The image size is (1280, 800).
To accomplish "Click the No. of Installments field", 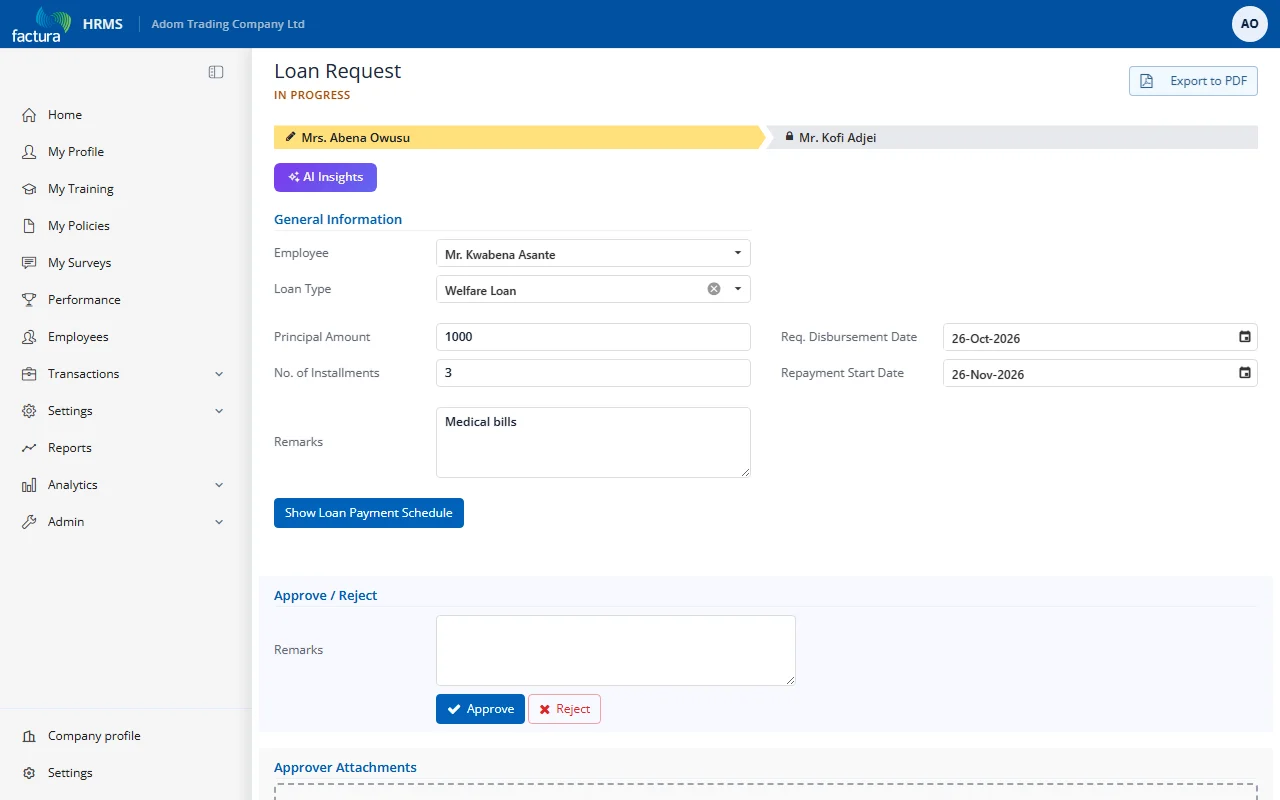I will click(593, 373).
